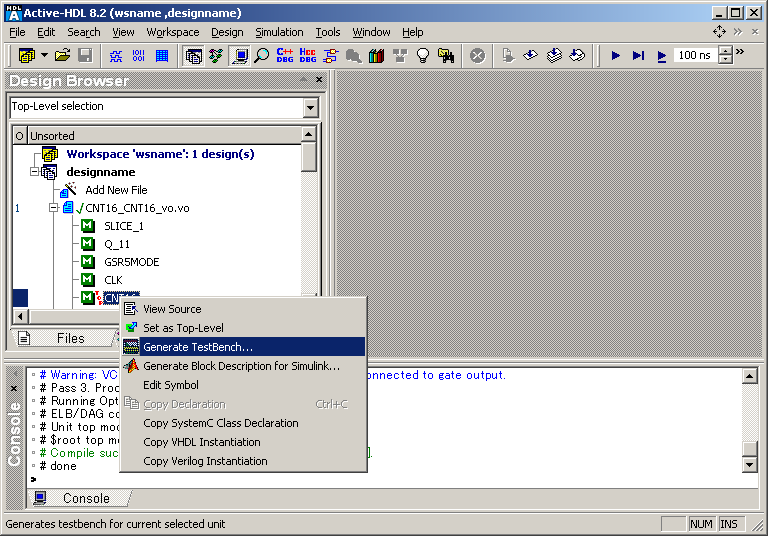Click the 100 ns time field

tap(696, 55)
